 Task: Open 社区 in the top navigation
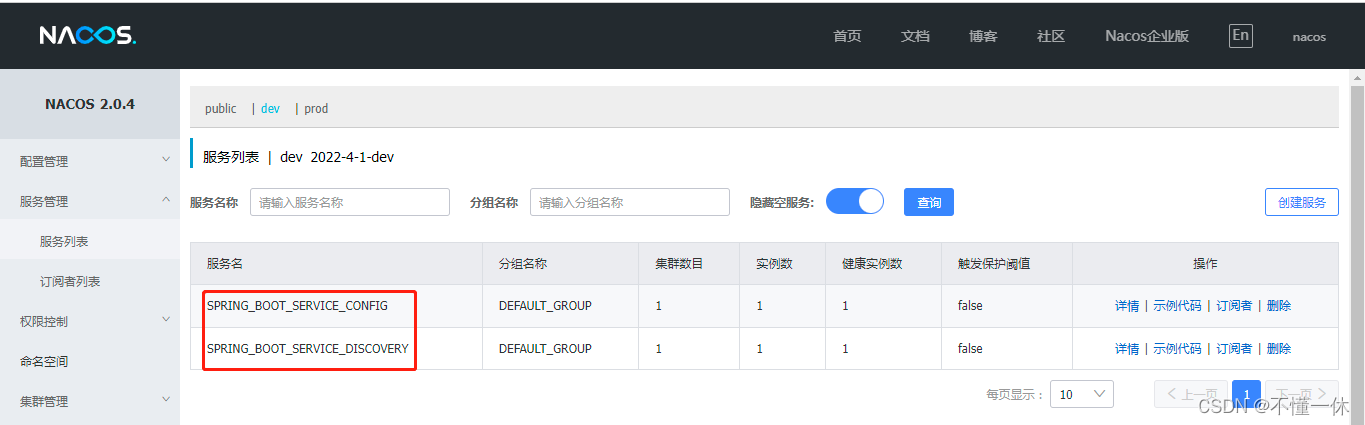point(1051,36)
